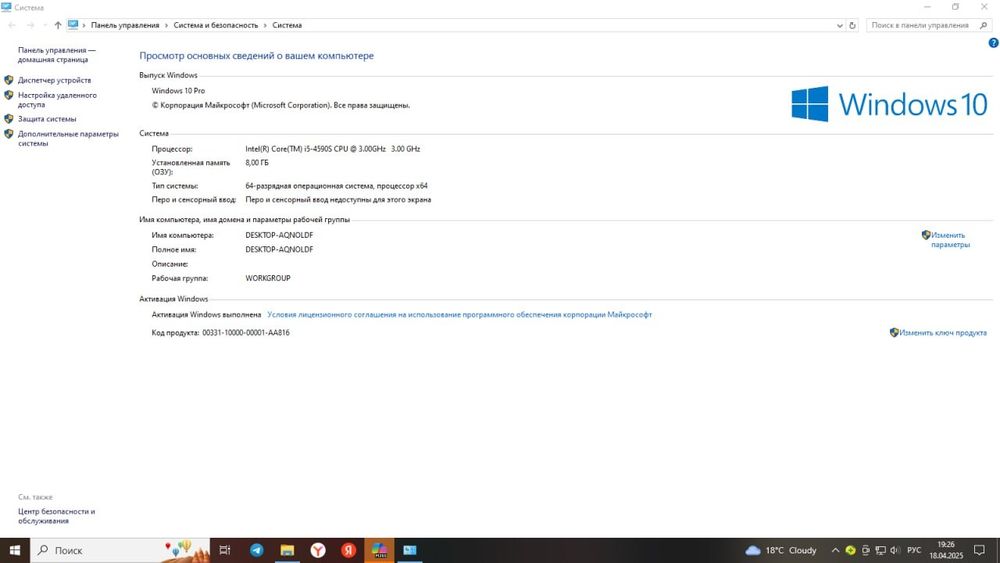Image resolution: width=1000 pixels, height=563 pixels.
Task: Click the processor value Intel Core i5-4590S
Action: [x=333, y=149]
